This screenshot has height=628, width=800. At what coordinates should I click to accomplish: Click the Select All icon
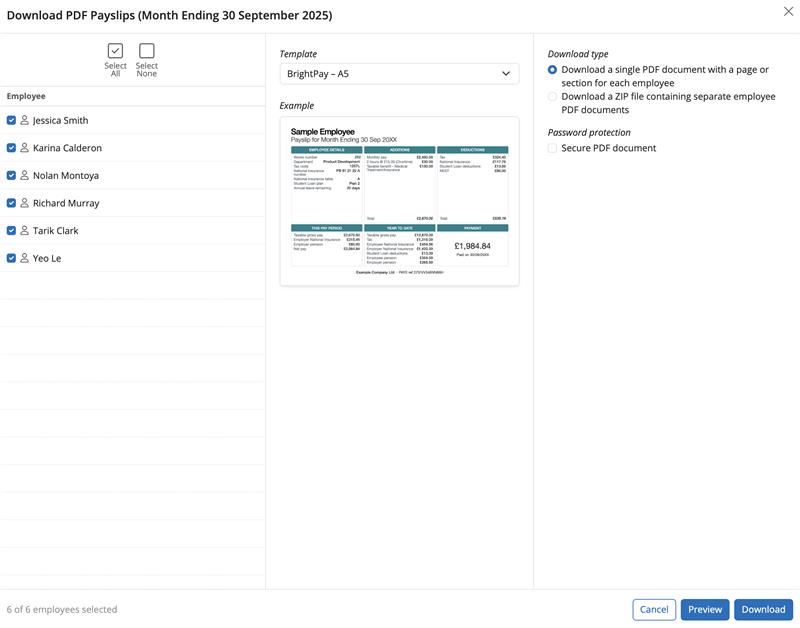pyautogui.click(x=115, y=51)
